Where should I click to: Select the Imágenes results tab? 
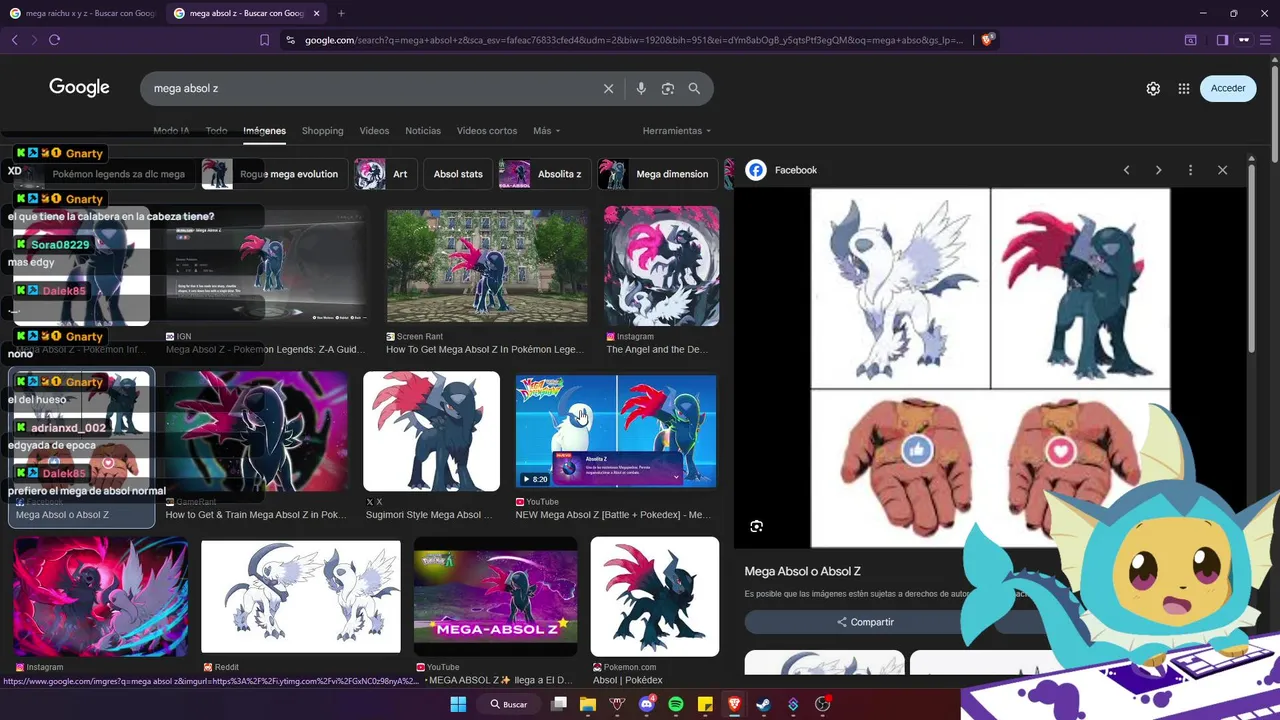pyautogui.click(x=264, y=131)
